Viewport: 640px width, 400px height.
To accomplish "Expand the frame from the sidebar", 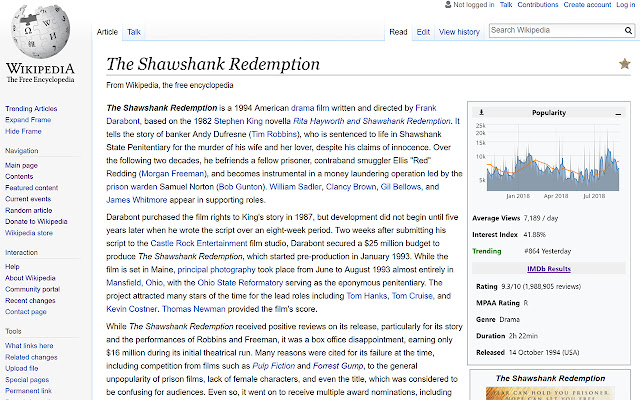I will (27, 119).
